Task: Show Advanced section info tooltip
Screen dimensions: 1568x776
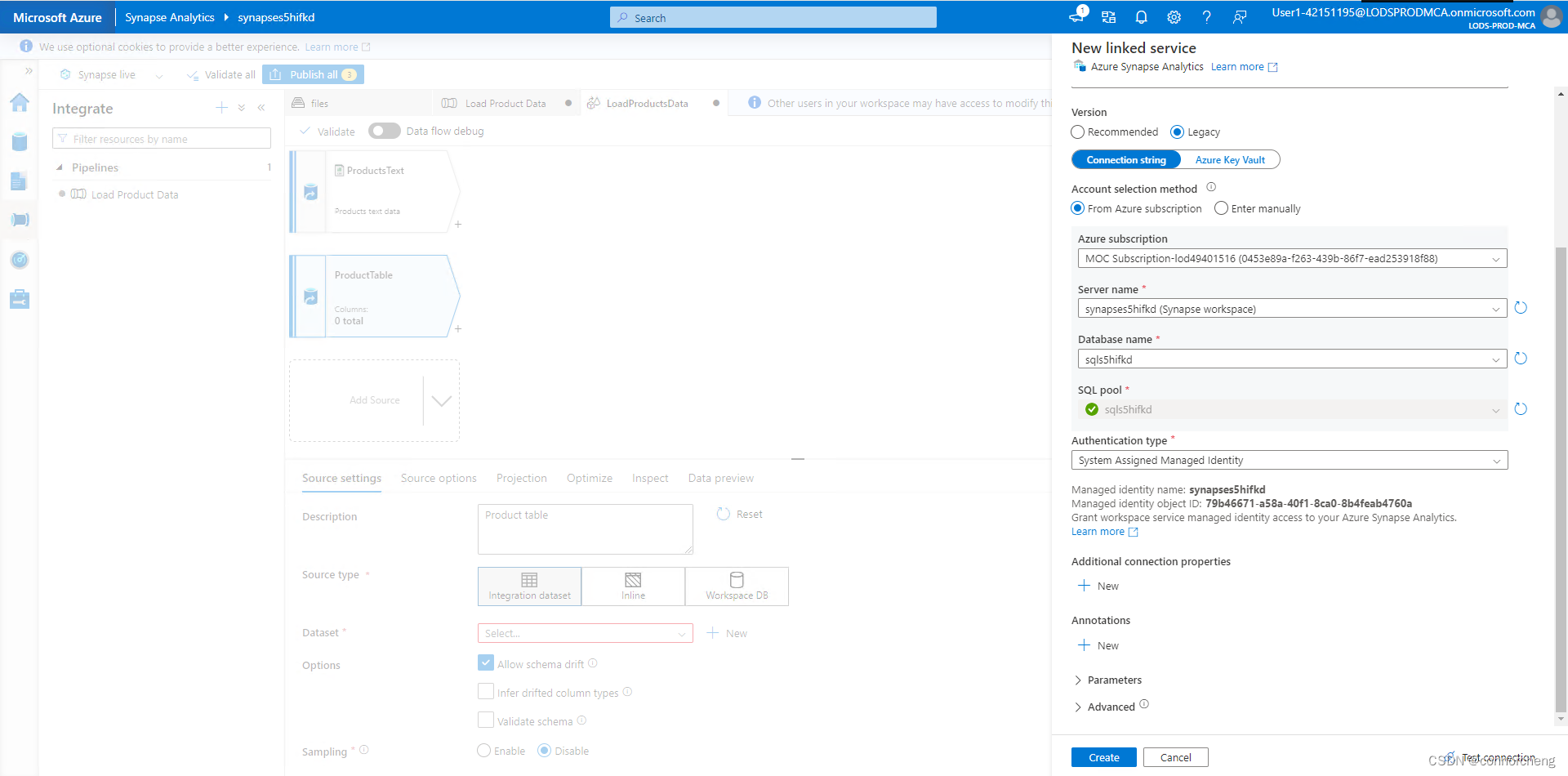Action: (x=1144, y=704)
